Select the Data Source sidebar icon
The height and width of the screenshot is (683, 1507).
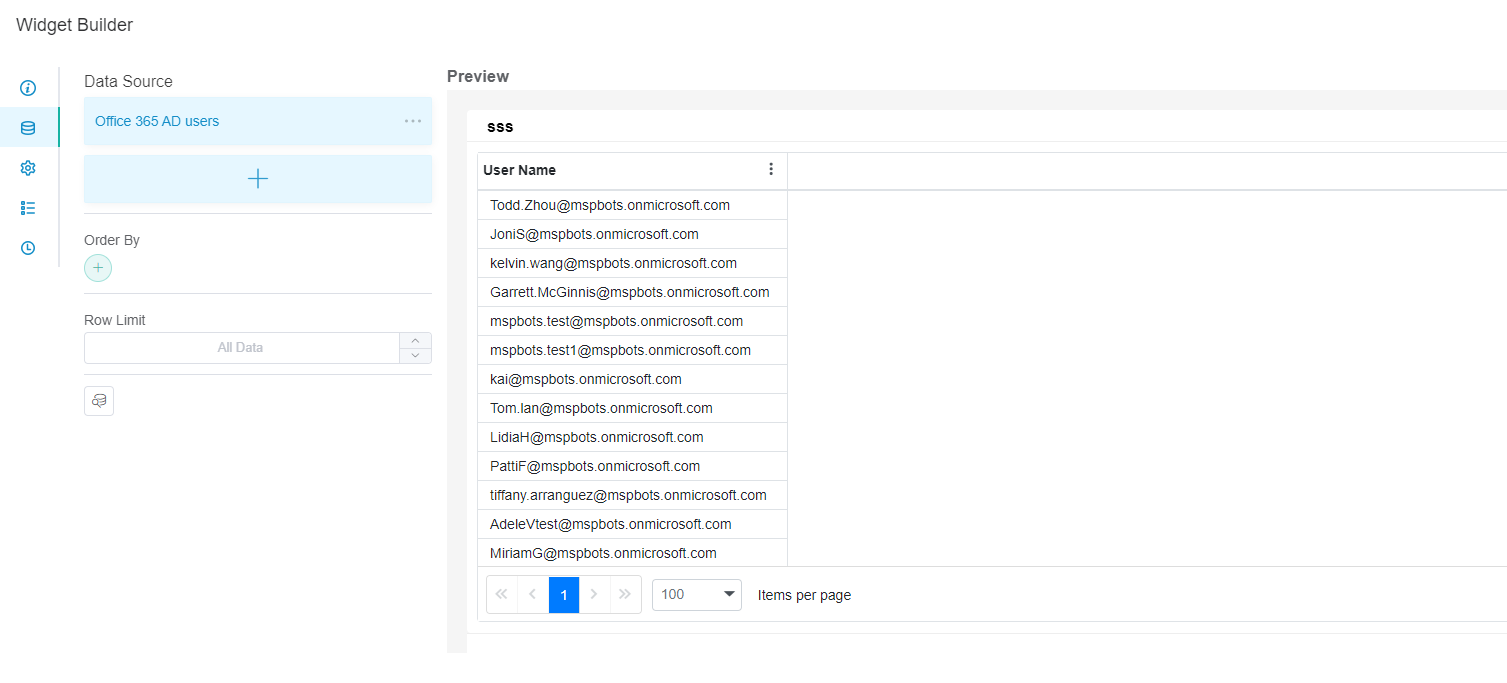pyautogui.click(x=27, y=128)
